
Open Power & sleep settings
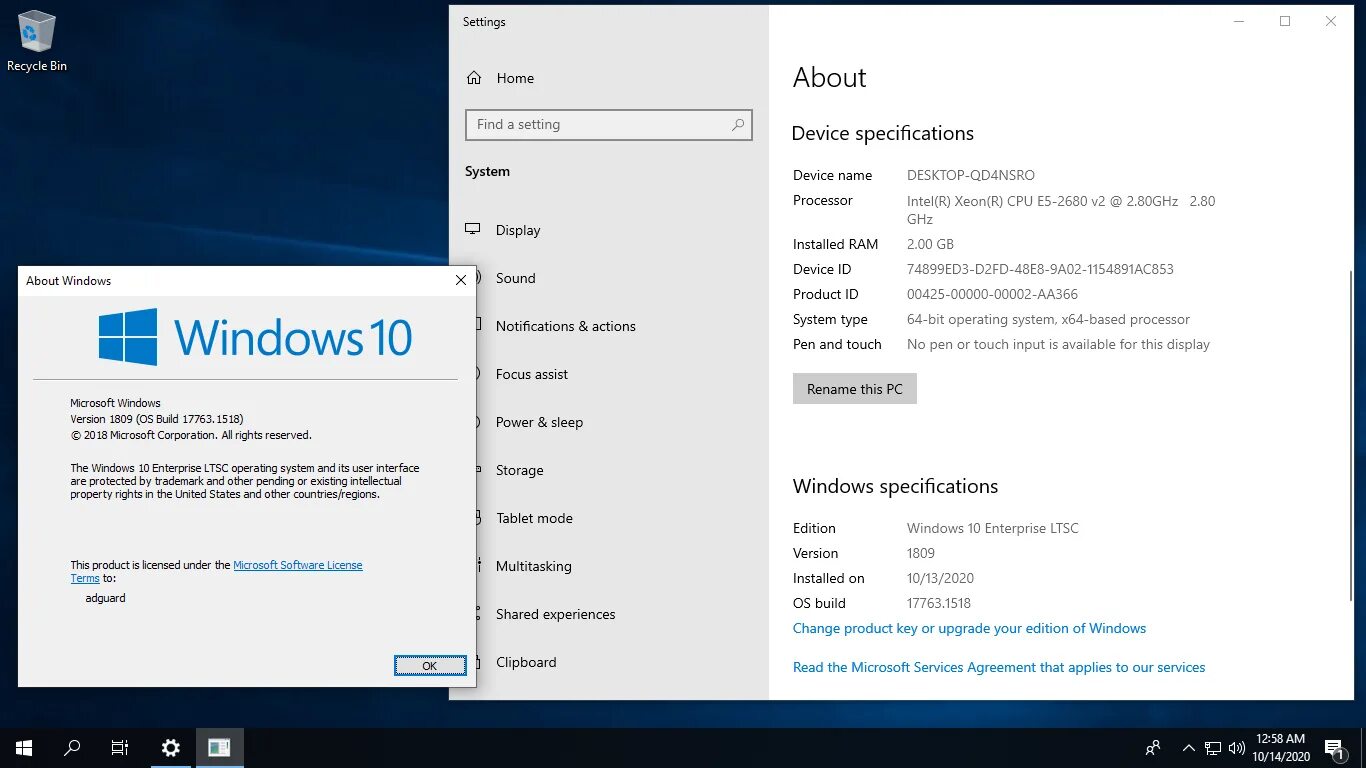click(x=539, y=422)
